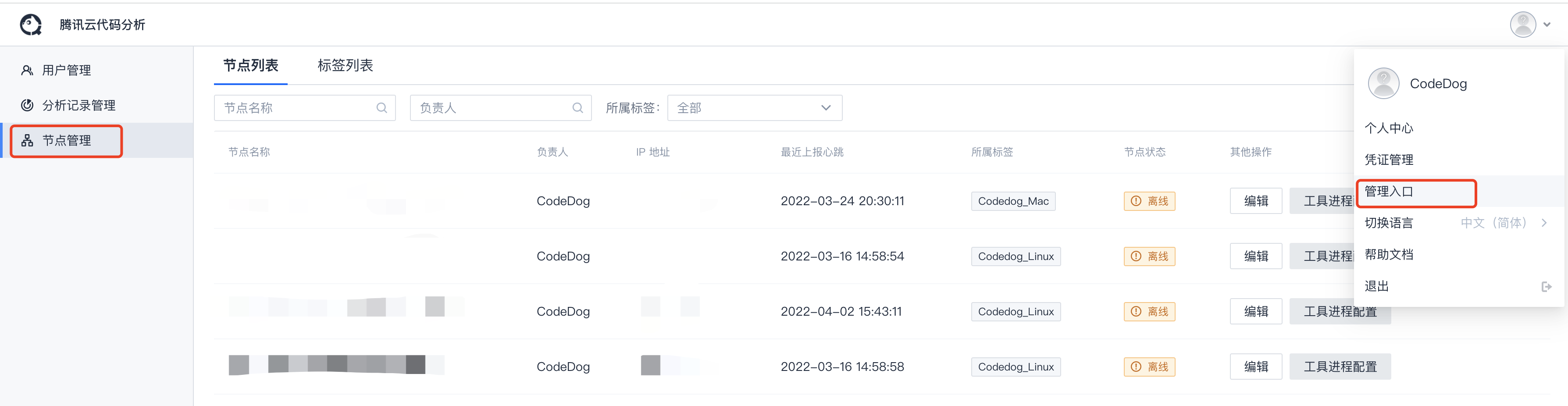The width and height of the screenshot is (1568, 406).
Task: Click the logout icon next to 退出
Action: click(x=1547, y=286)
